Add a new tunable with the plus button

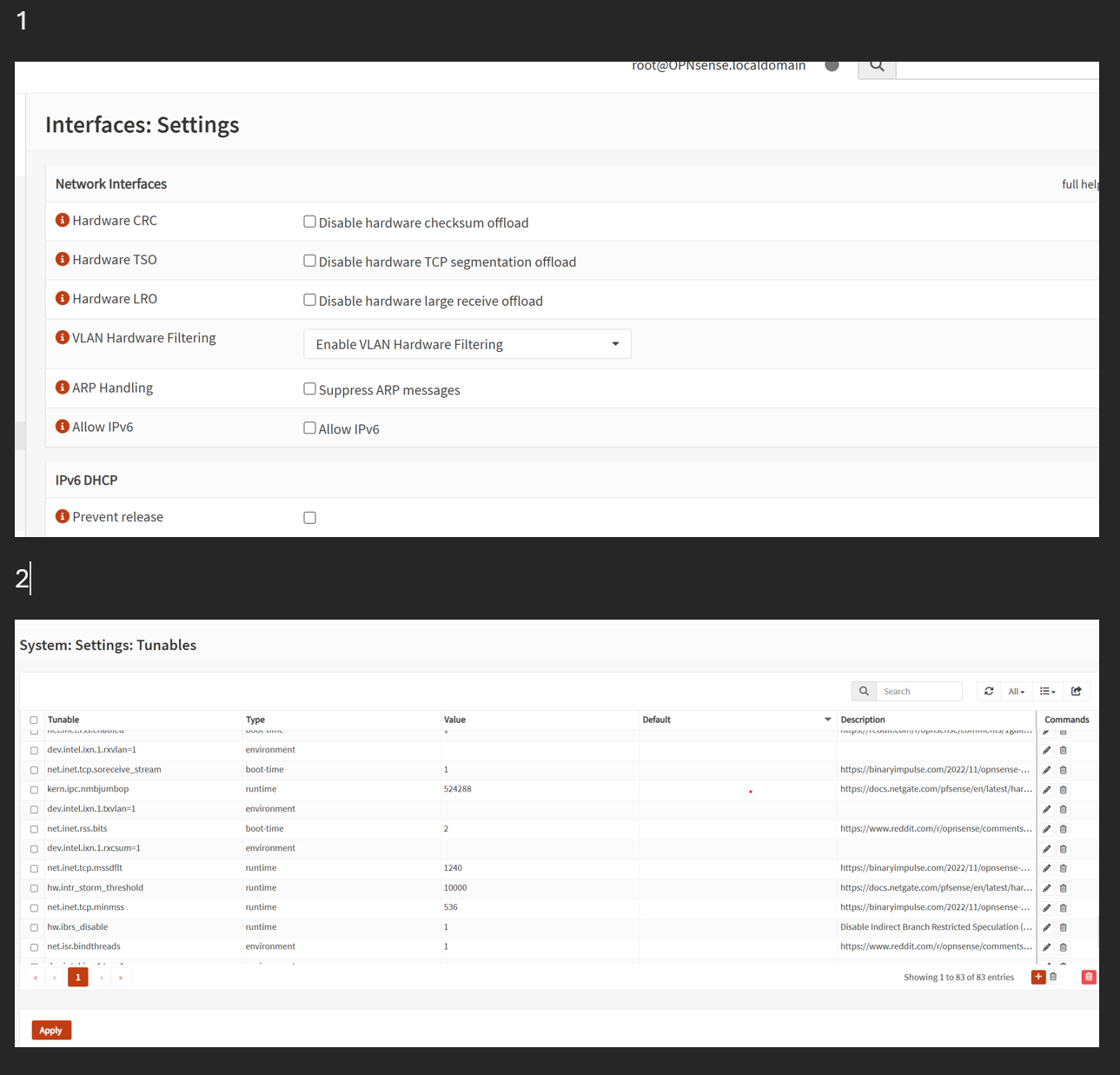(x=1038, y=977)
